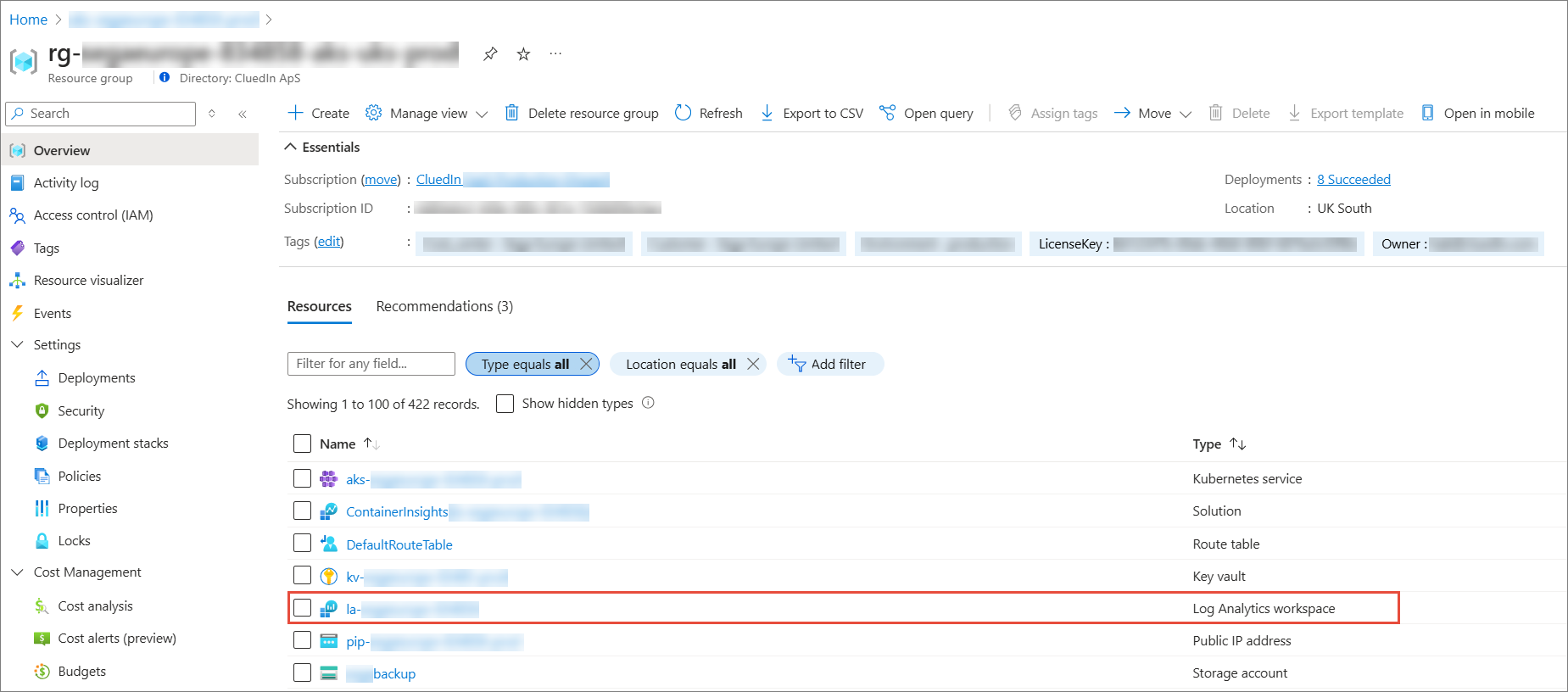This screenshot has width=1568, height=692.
Task: Focus Filter for any field box
Action: point(371,364)
